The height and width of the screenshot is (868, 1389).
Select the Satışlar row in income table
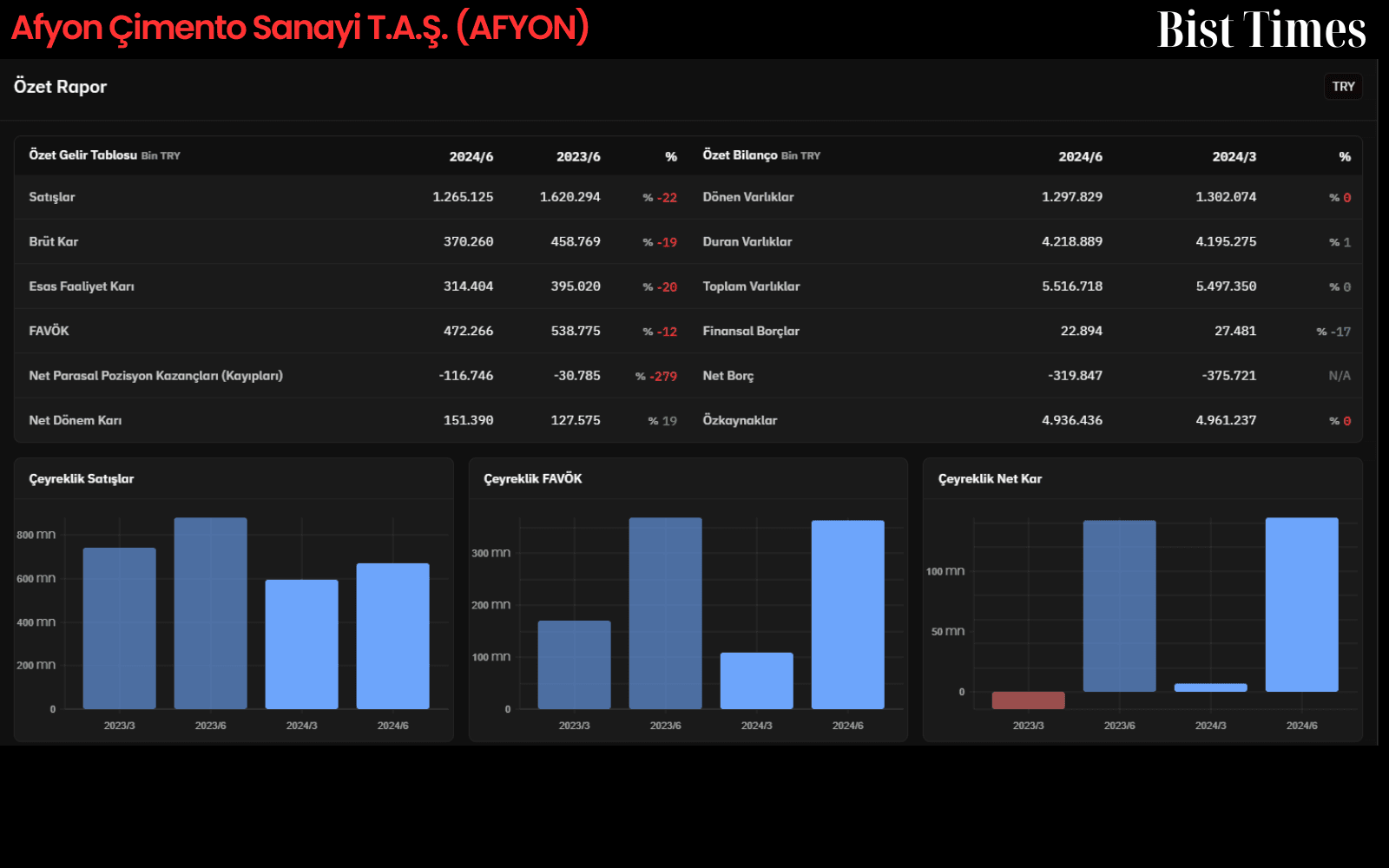352,197
